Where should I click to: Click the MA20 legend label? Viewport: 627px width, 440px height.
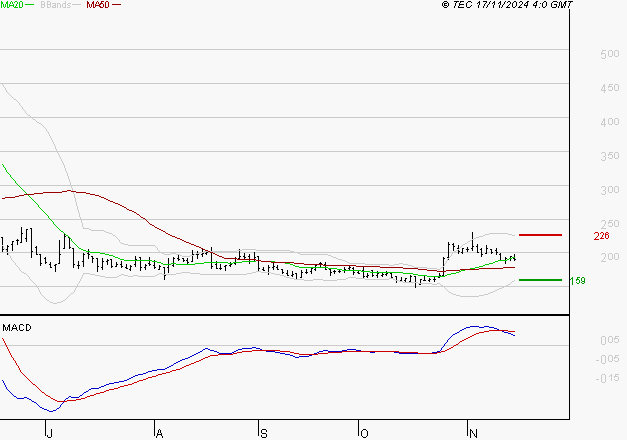tap(13, 6)
